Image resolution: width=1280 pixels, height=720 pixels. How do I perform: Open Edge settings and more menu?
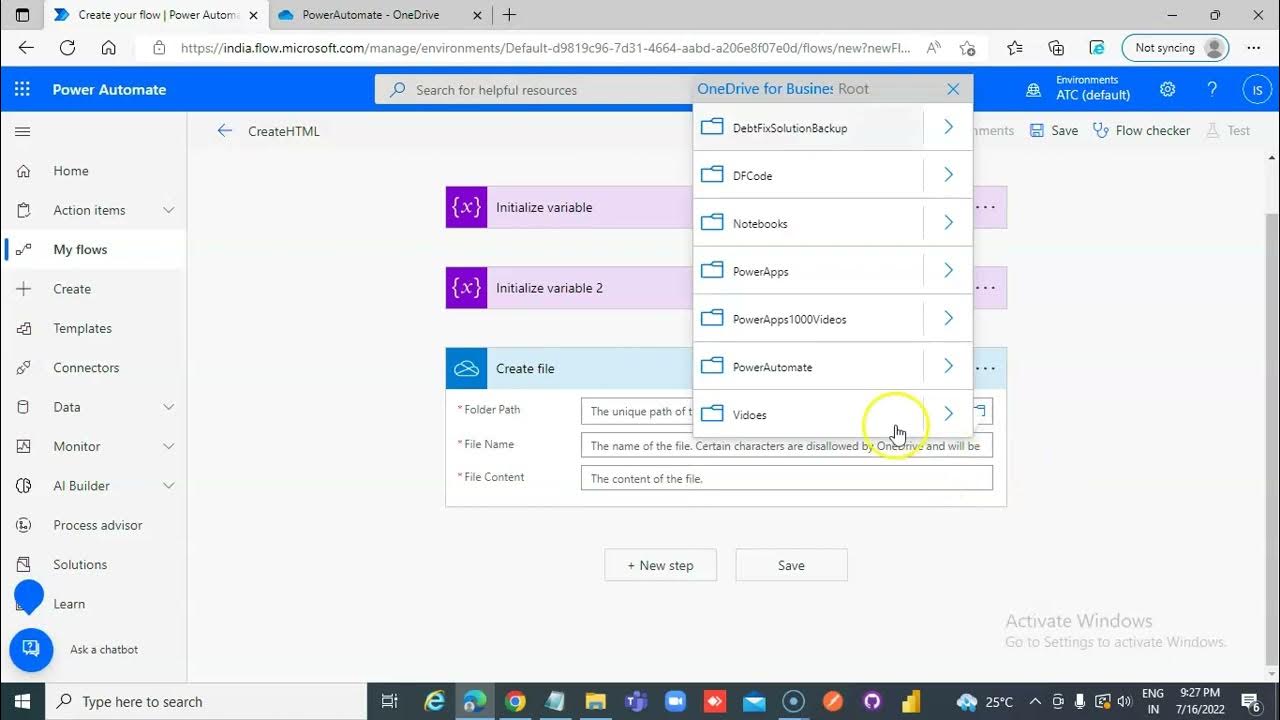1253,47
